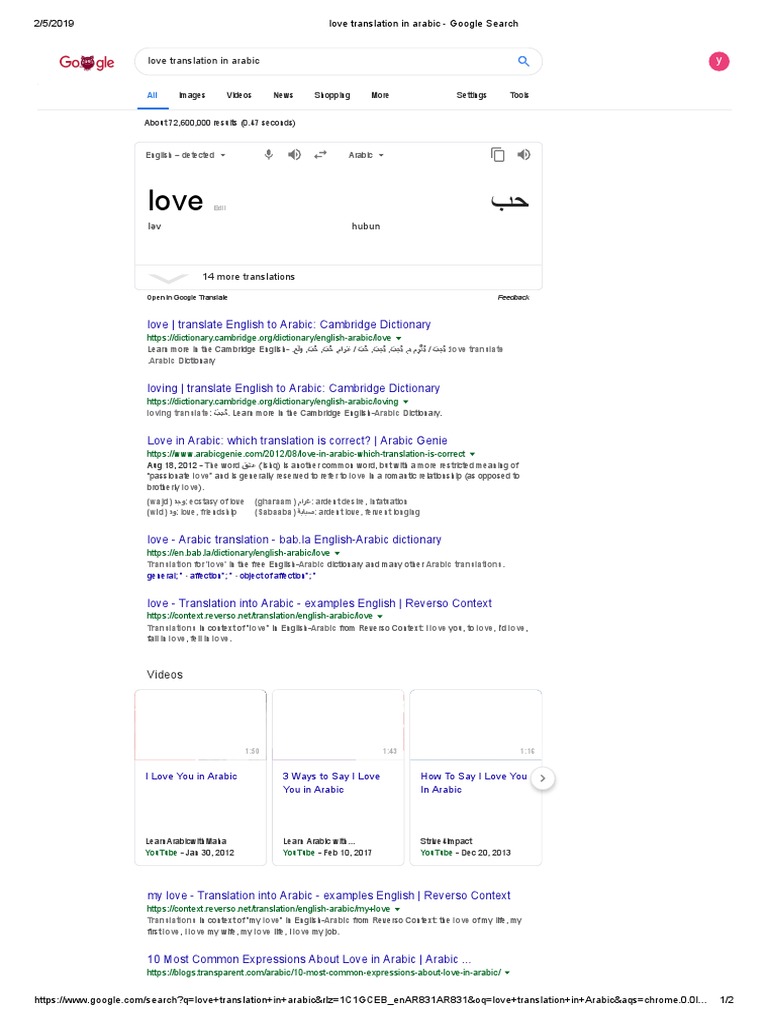Screen dimensions: 768x1024
Task: Switch to the Shopping tab
Action: click(332, 95)
